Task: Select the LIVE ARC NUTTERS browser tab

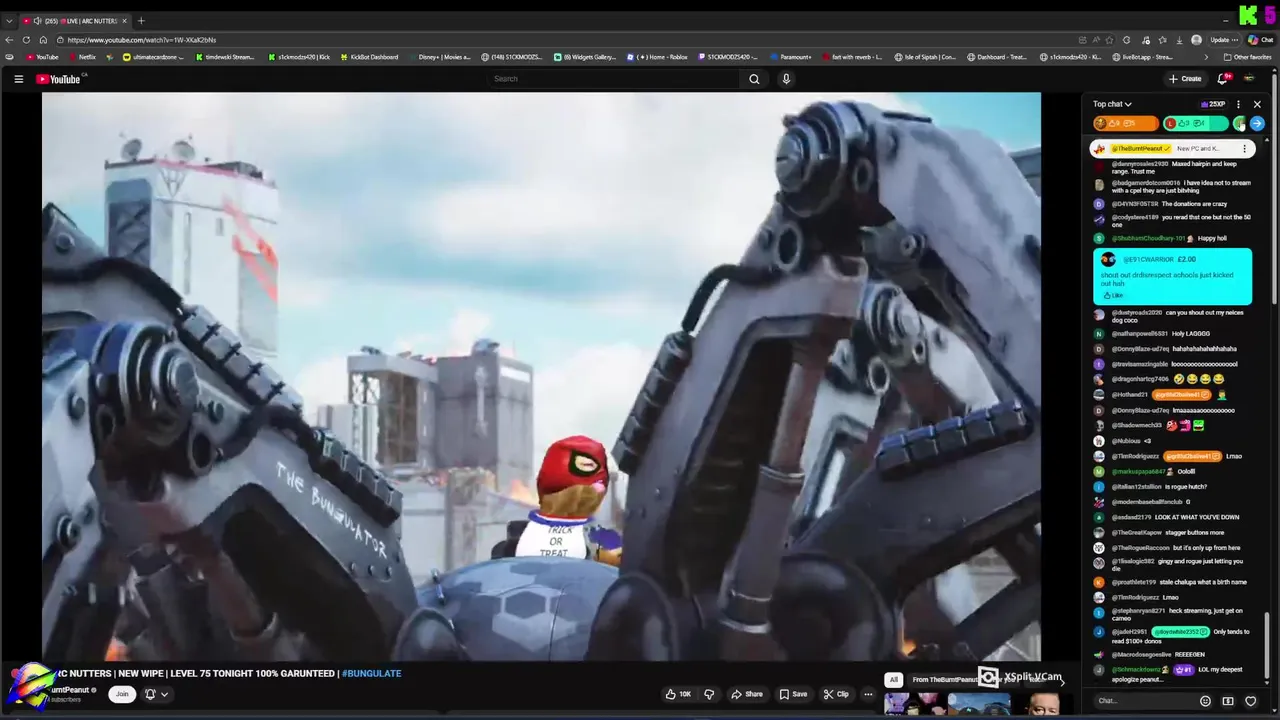Action: [75, 20]
